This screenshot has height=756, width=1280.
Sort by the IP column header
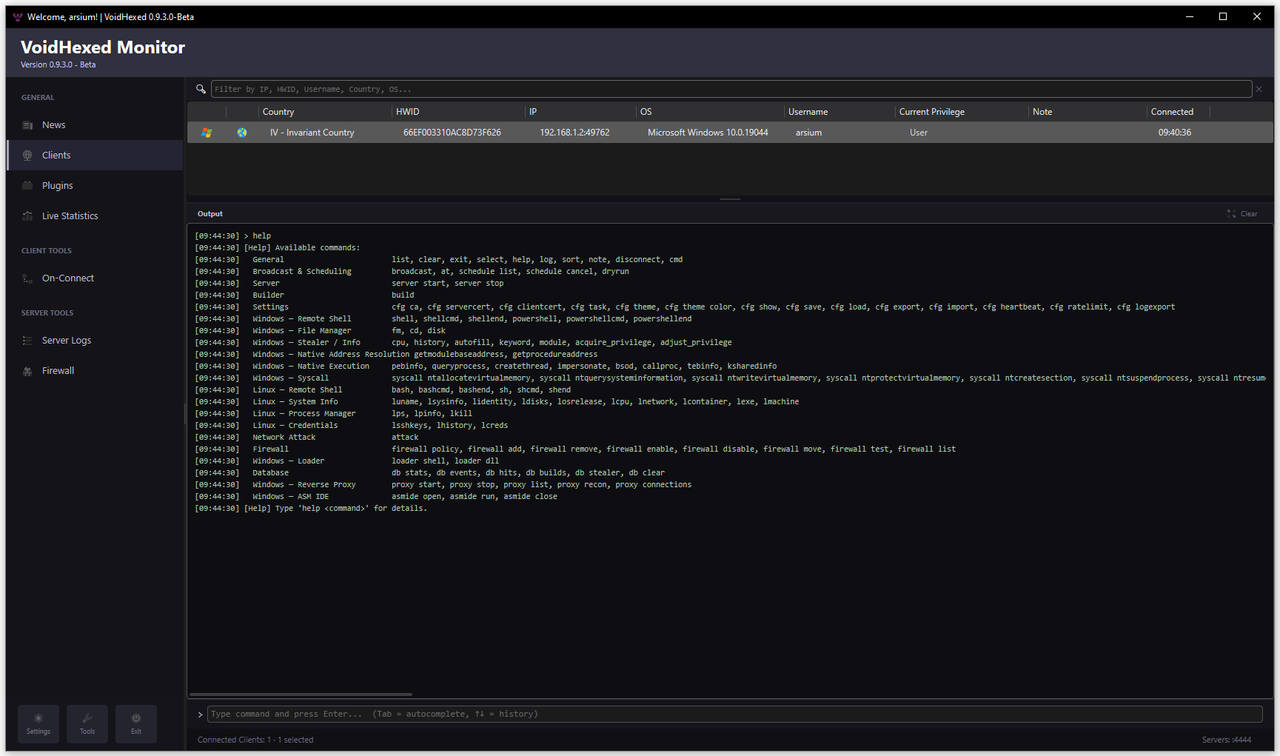[581, 112]
